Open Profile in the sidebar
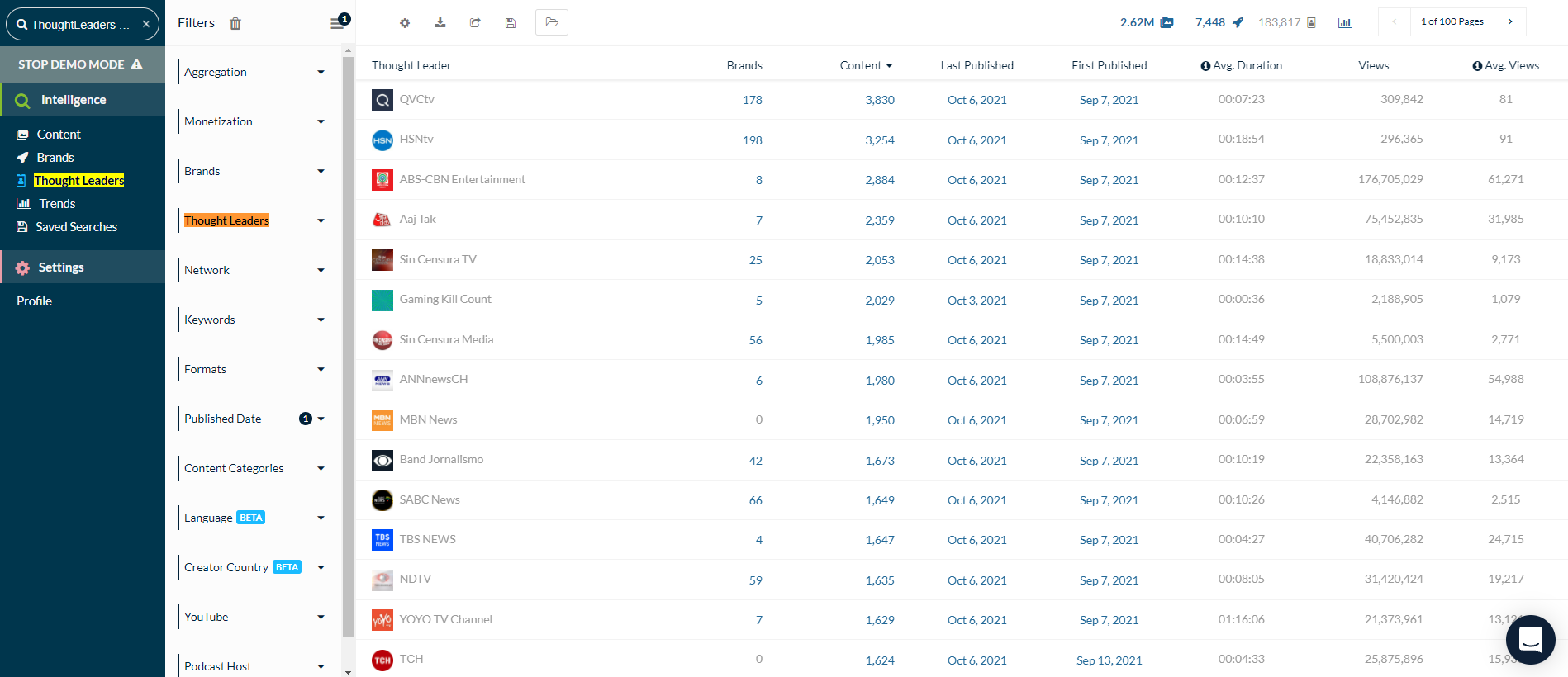The width and height of the screenshot is (1568, 677). click(34, 301)
